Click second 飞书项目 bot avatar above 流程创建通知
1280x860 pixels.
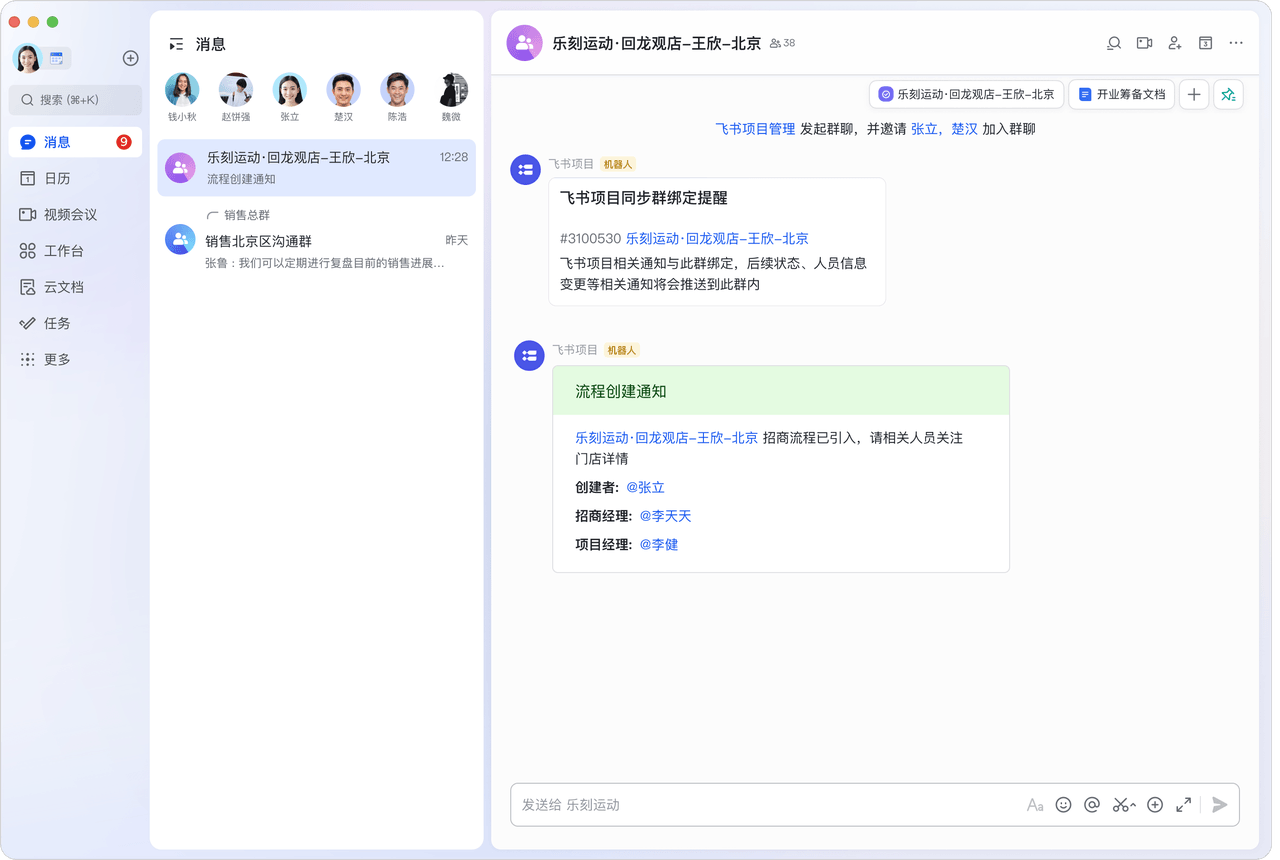[529, 356]
